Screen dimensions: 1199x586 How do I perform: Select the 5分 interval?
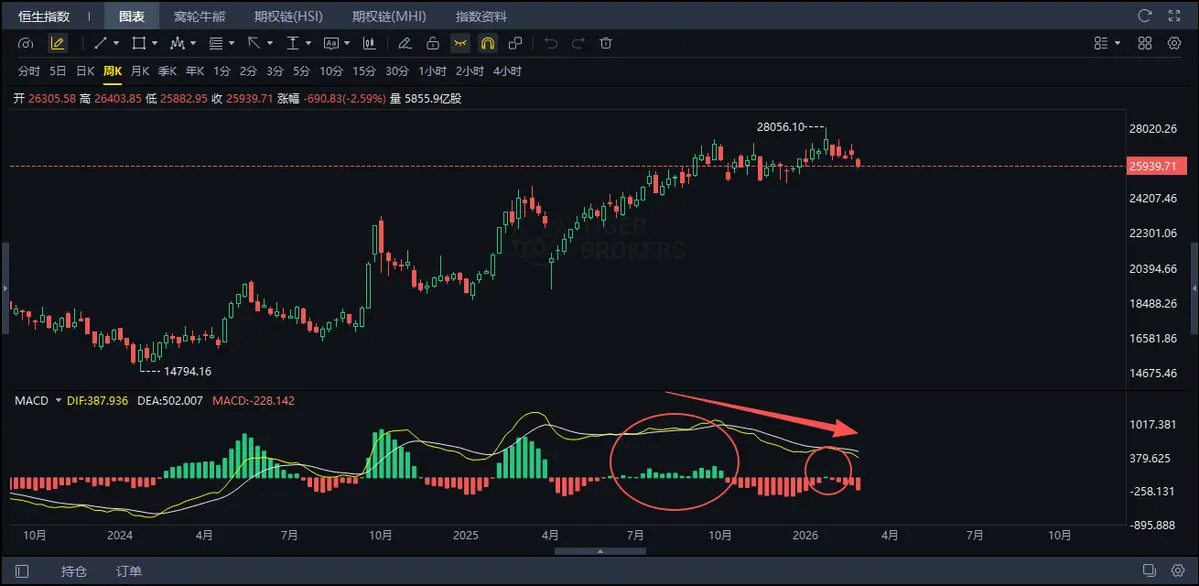click(x=301, y=71)
